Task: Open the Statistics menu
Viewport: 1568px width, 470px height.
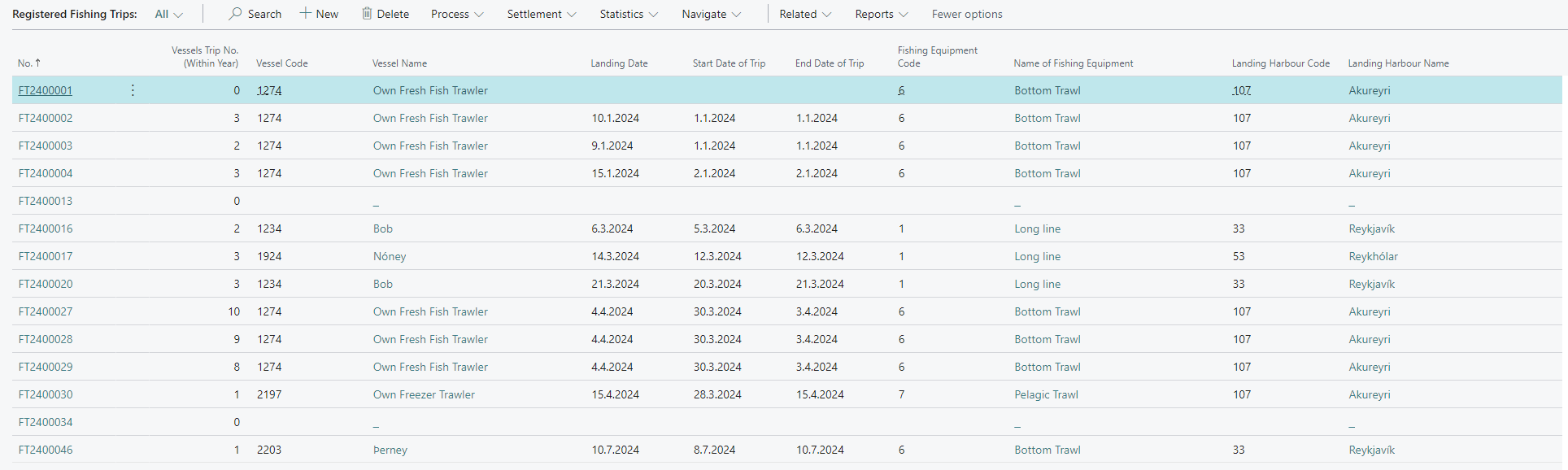Action: click(x=629, y=14)
